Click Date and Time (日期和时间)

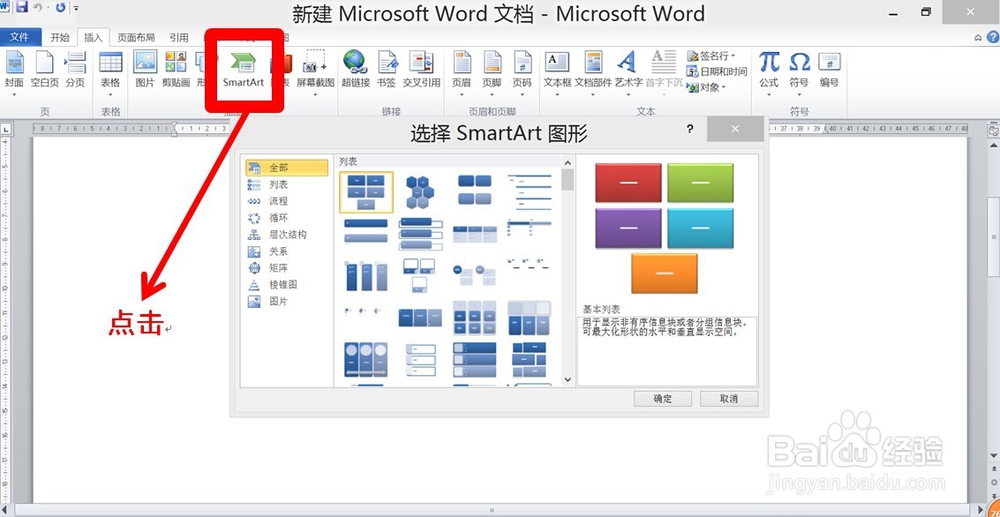pyautogui.click(x=716, y=72)
